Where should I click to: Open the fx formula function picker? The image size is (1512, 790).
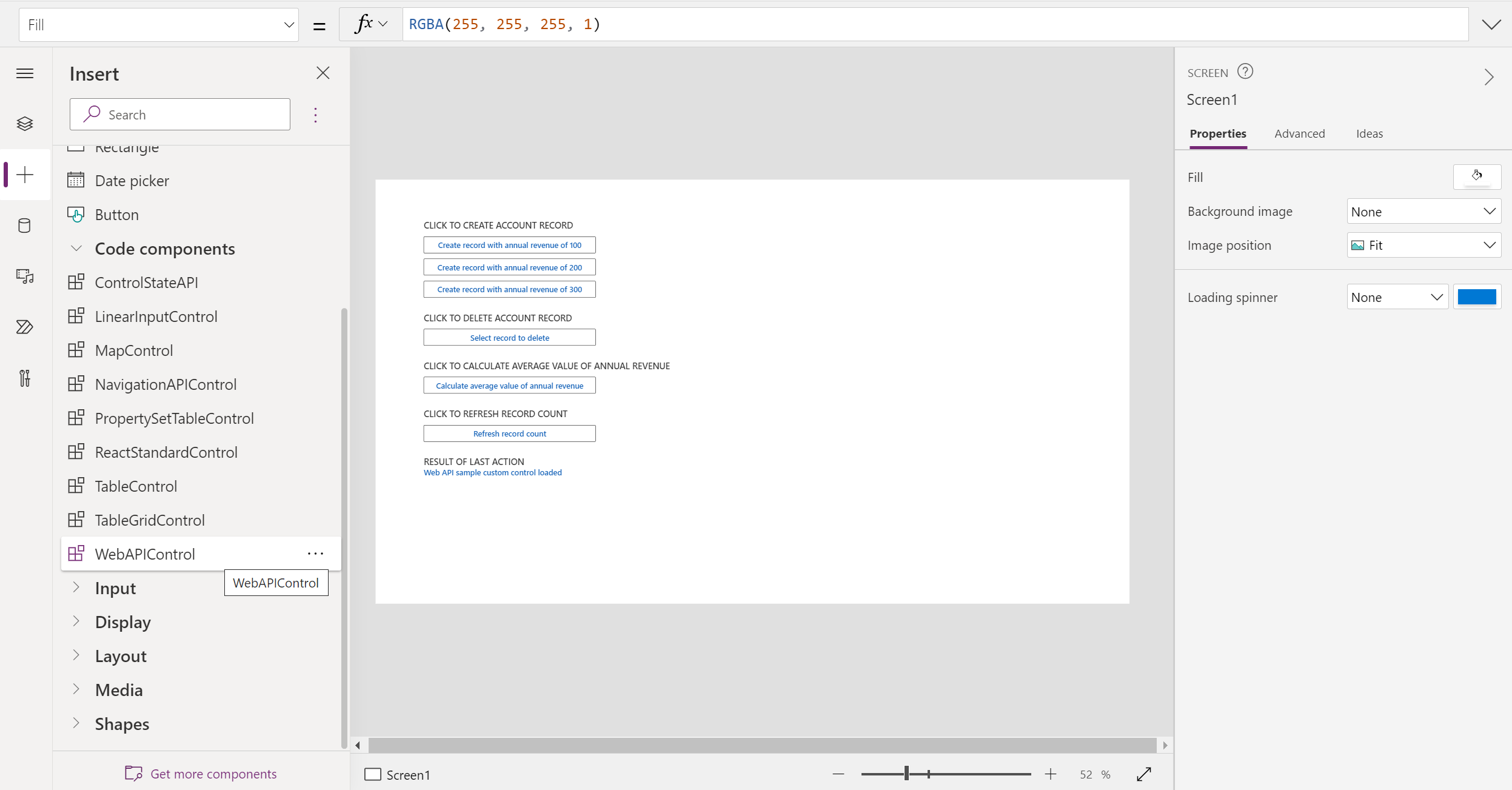369,24
